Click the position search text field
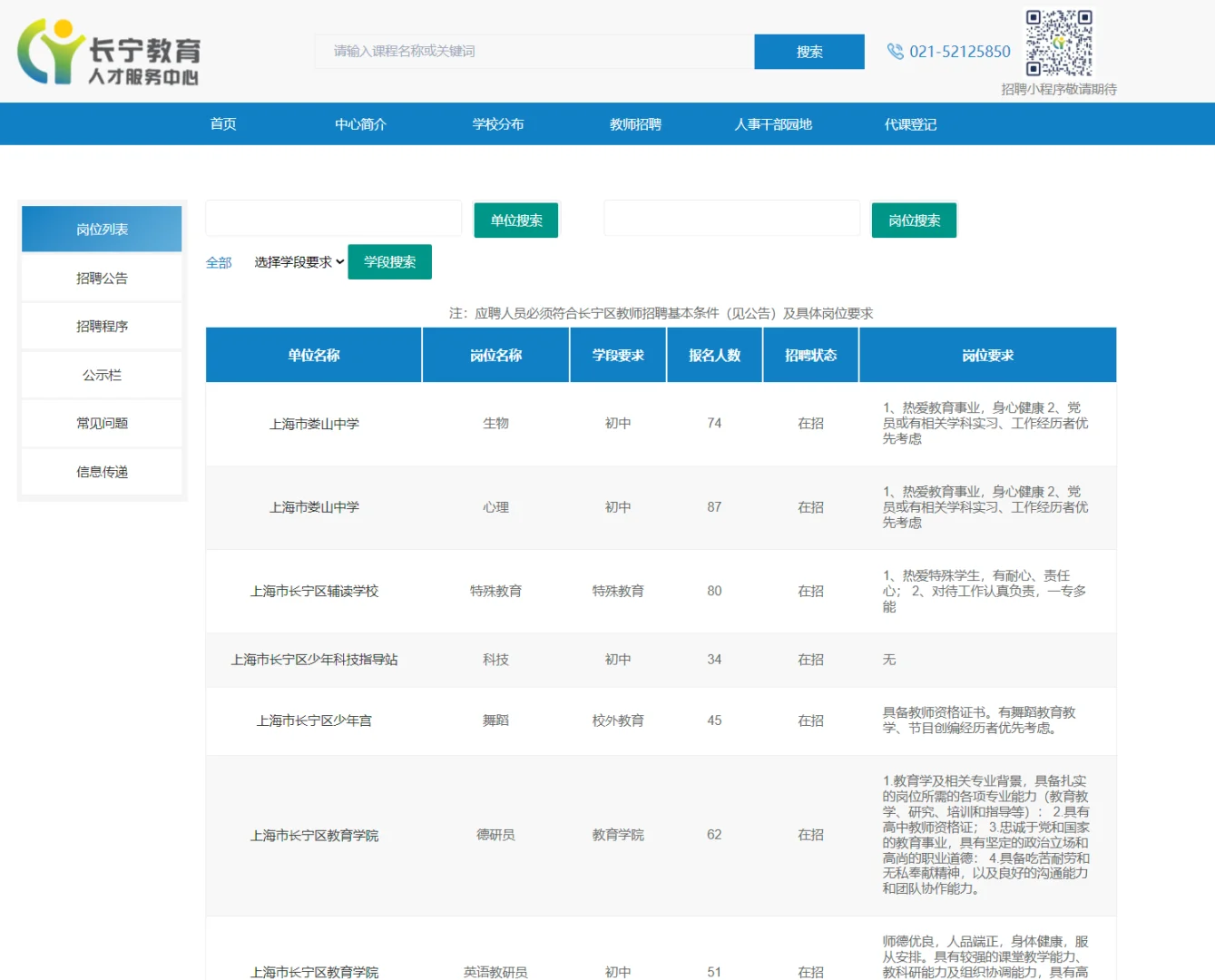The image size is (1215, 980). pyautogui.click(x=731, y=219)
